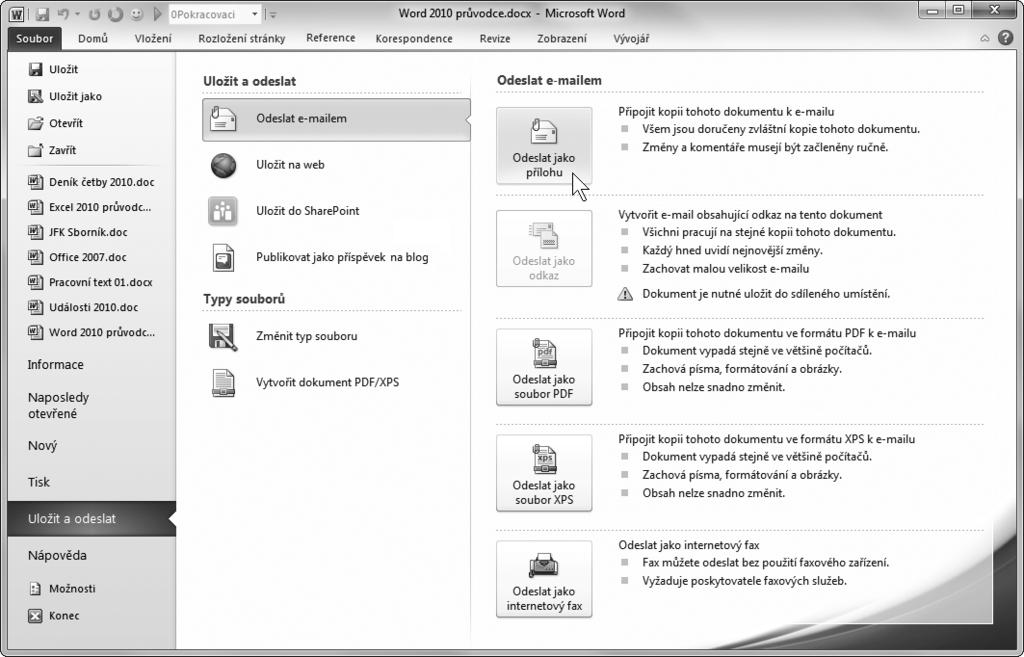
Task: Click the smiley face icon in Quick Access Toolbar
Action: point(136,14)
